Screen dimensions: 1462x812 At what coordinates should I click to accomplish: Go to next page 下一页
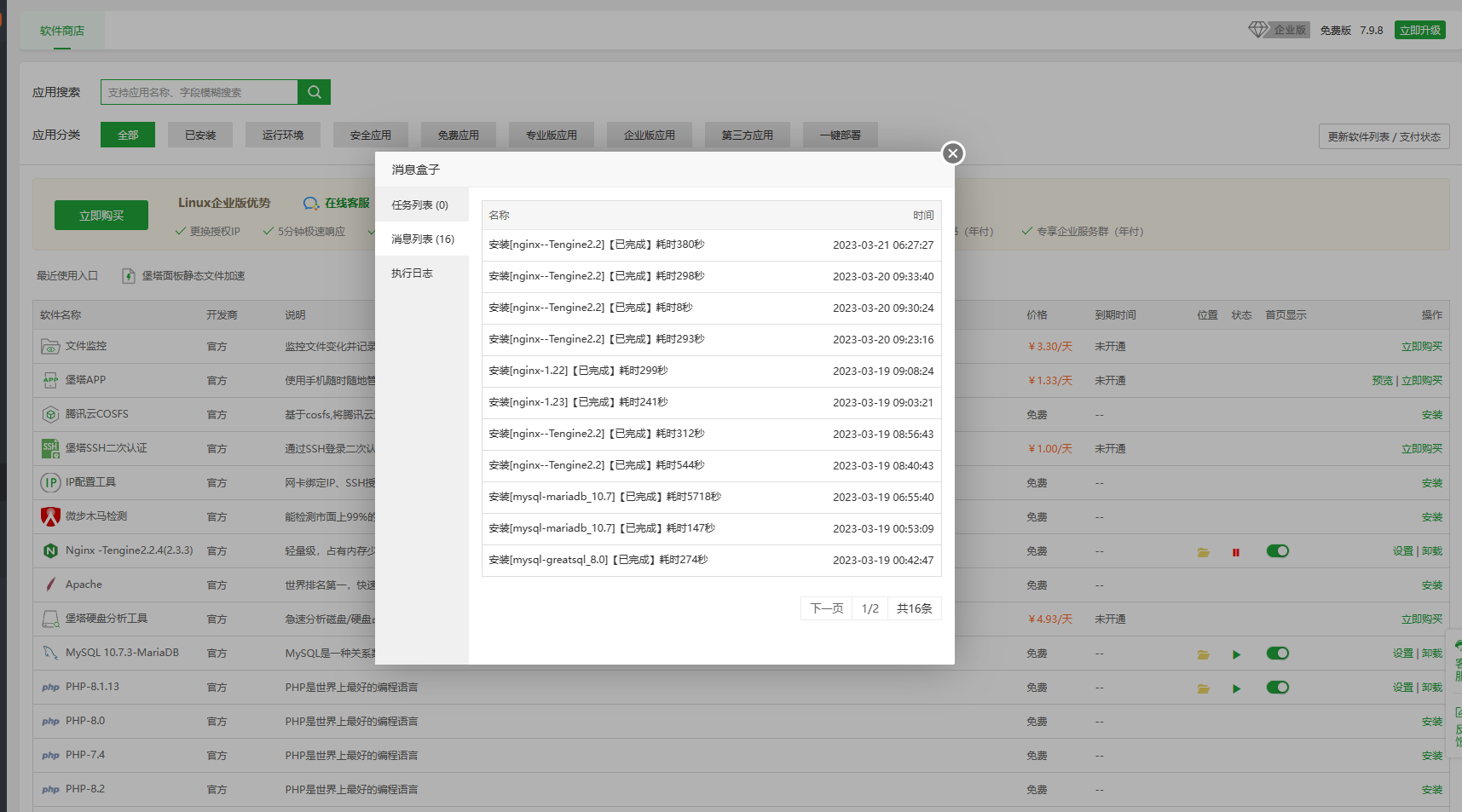827,608
